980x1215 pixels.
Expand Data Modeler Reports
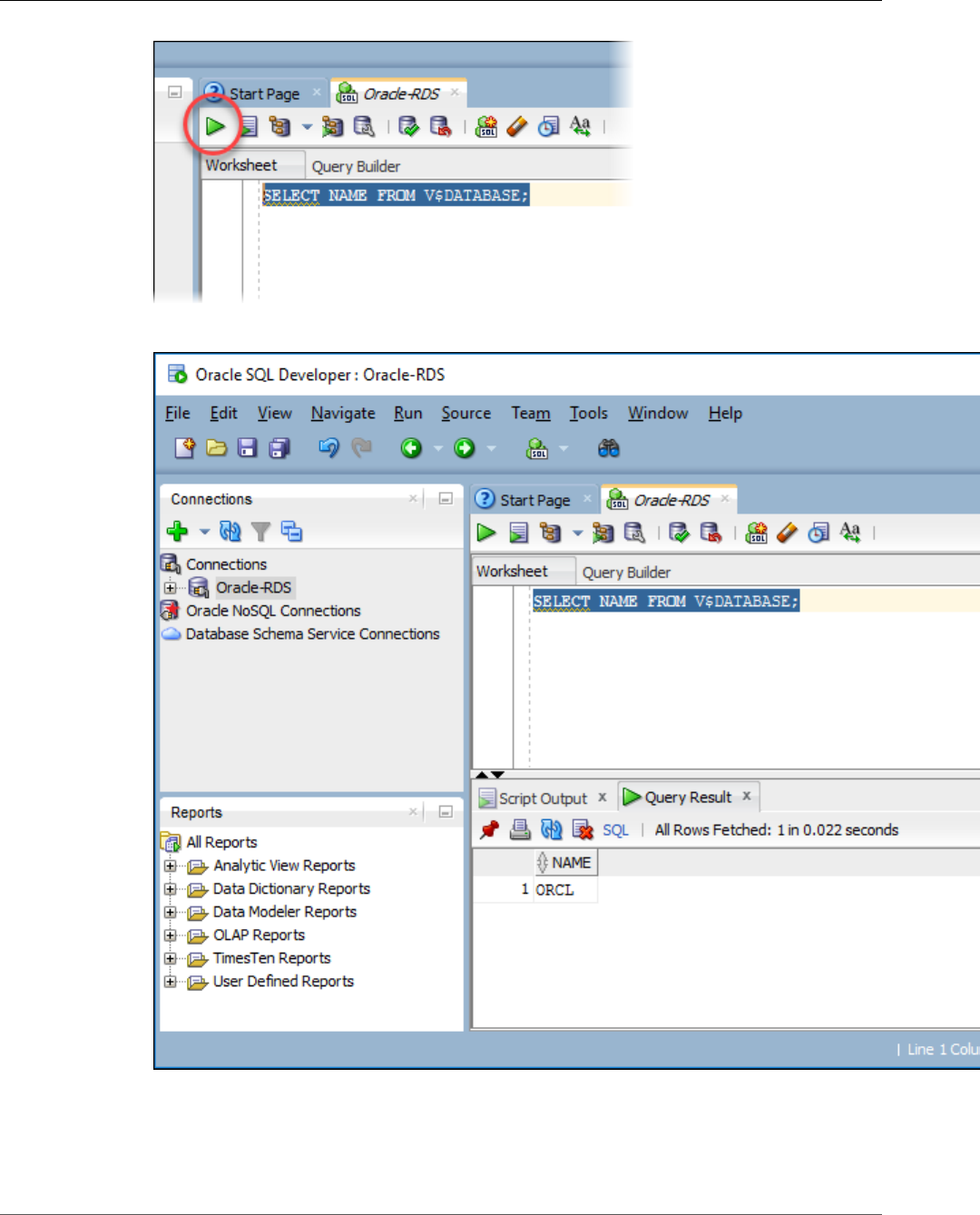coord(170,912)
